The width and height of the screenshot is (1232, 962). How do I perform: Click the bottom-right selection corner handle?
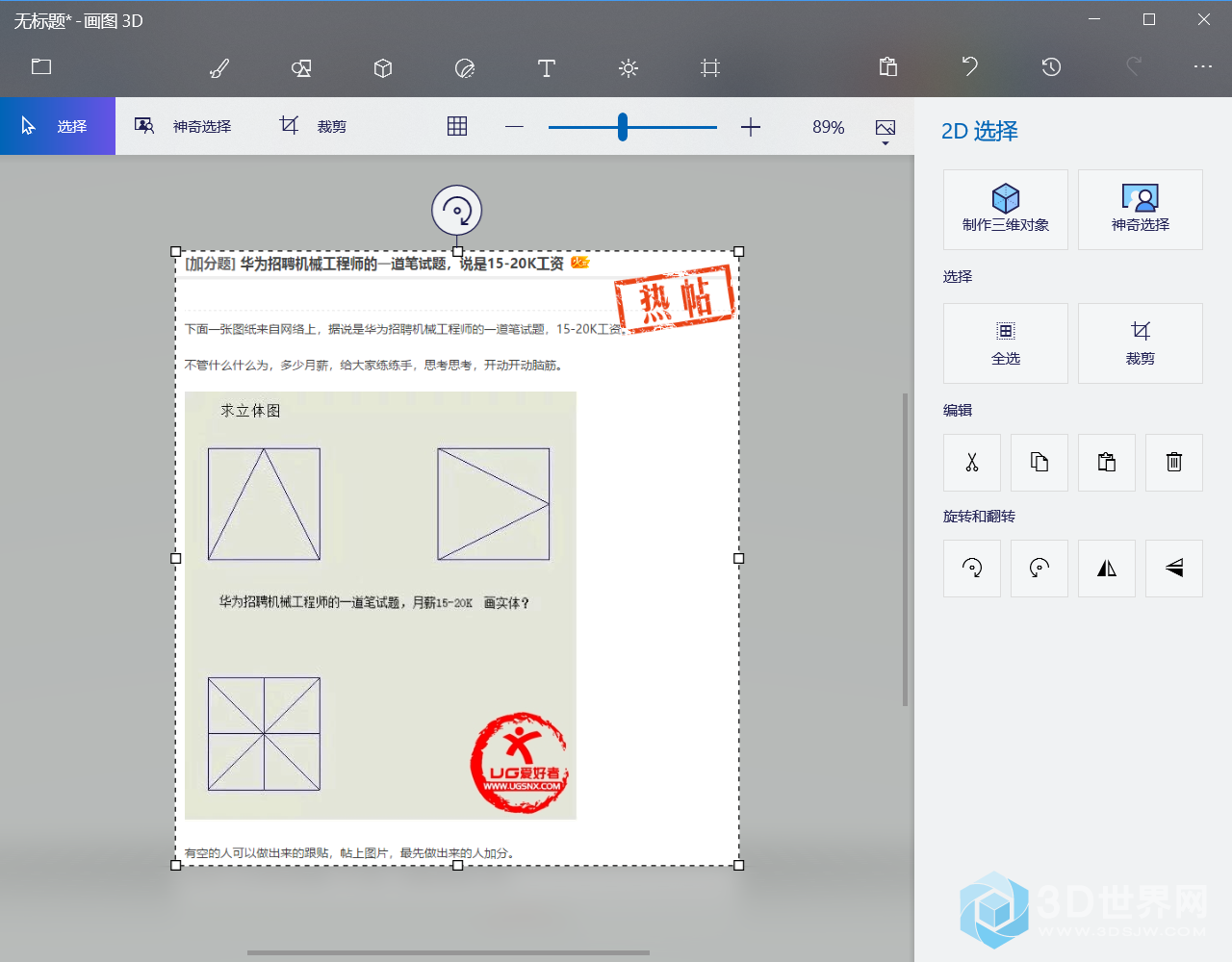[x=739, y=866]
